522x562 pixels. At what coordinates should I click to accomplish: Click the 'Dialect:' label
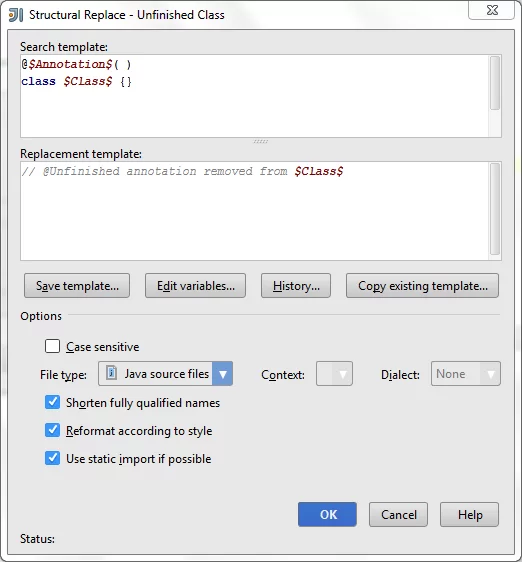(x=400, y=375)
